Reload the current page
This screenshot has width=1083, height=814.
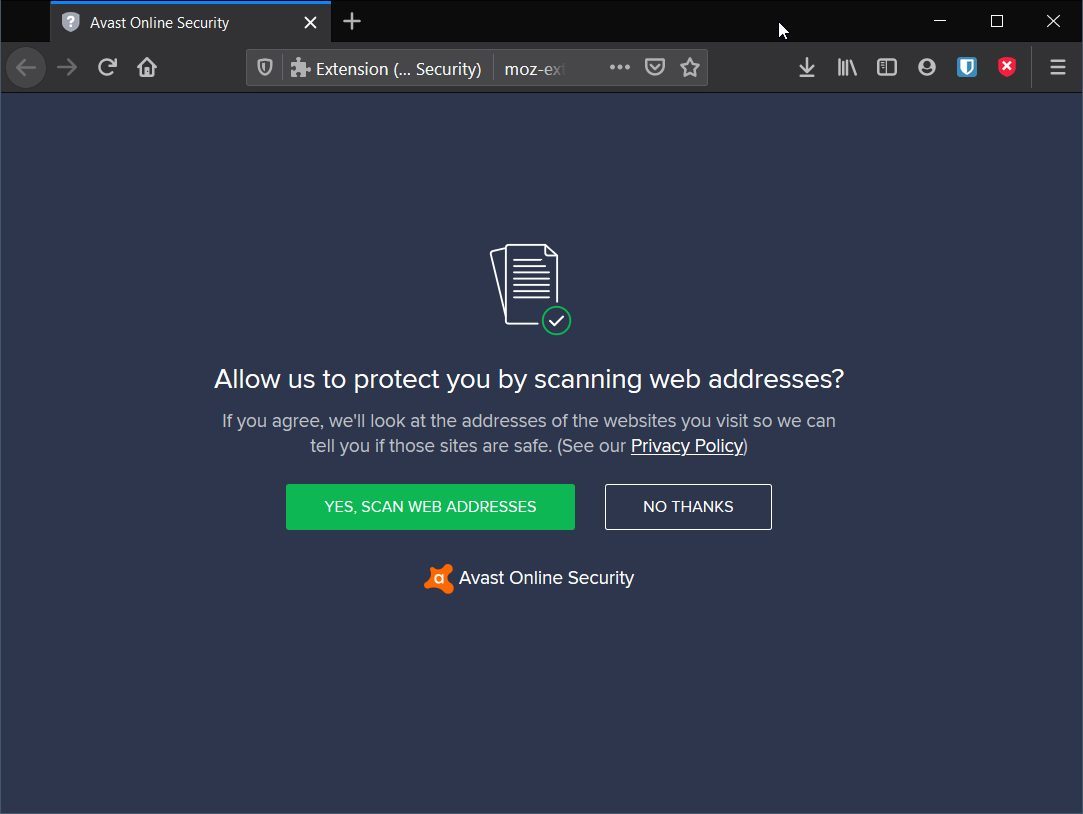pos(107,68)
